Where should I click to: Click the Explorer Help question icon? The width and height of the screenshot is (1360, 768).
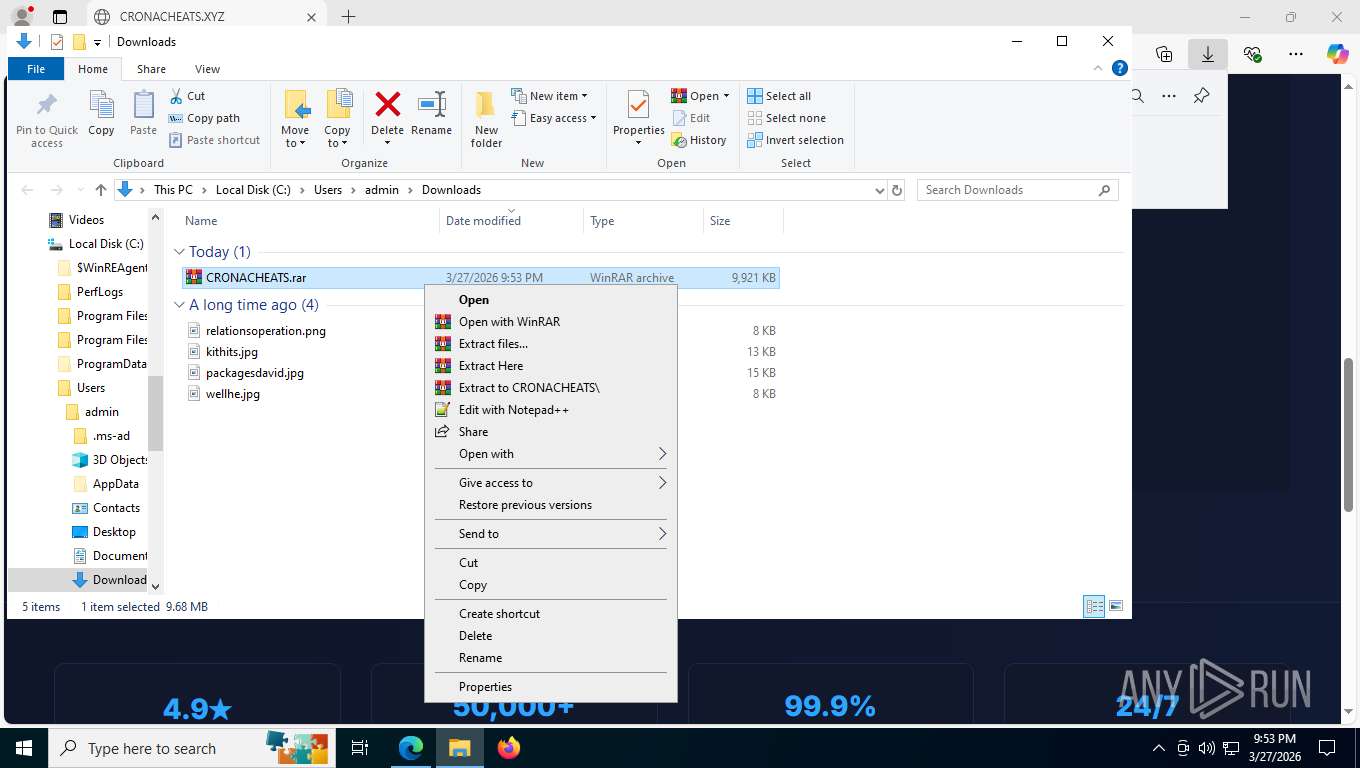click(x=1120, y=68)
